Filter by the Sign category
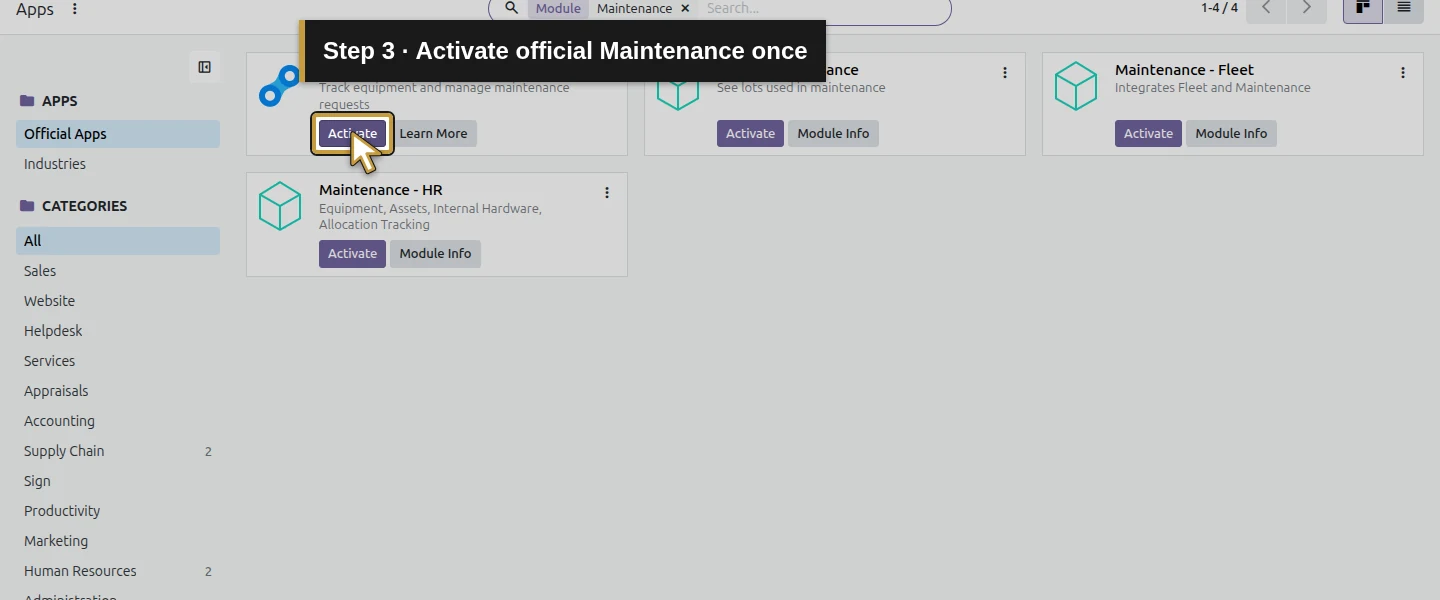Image resolution: width=1440 pixels, height=600 pixels. (x=118, y=481)
